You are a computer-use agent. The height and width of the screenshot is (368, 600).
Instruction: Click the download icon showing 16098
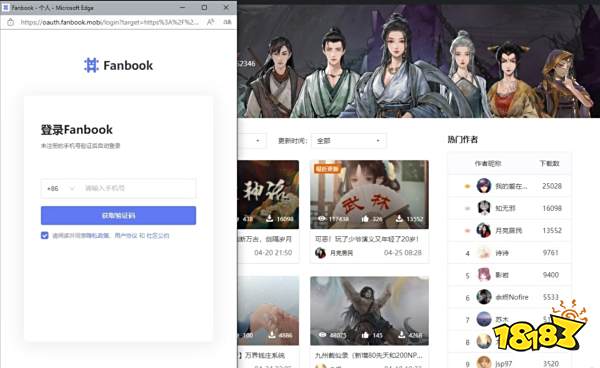[269, 218]
